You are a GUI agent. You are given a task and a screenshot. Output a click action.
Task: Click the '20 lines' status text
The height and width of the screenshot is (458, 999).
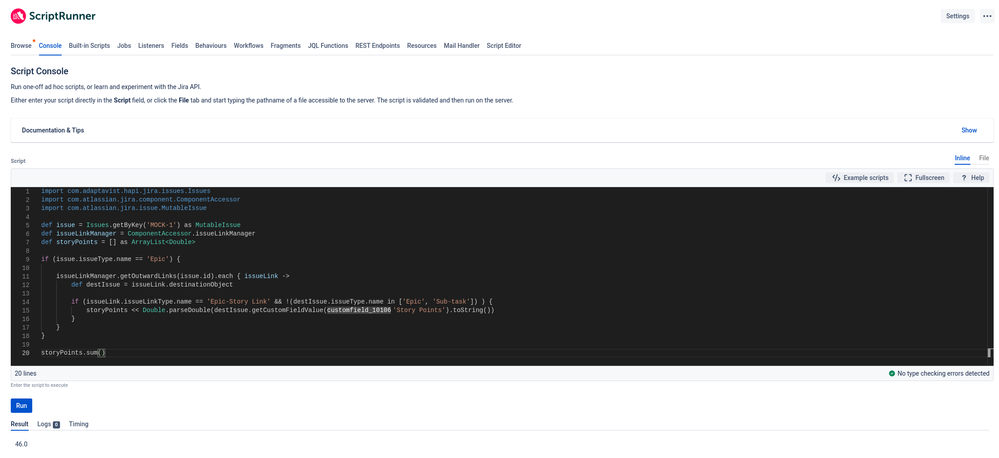click(x=25, y=374)
